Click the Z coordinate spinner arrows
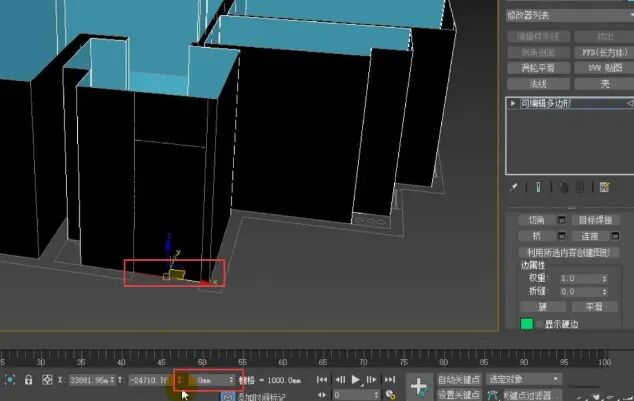 pos(231,380)
